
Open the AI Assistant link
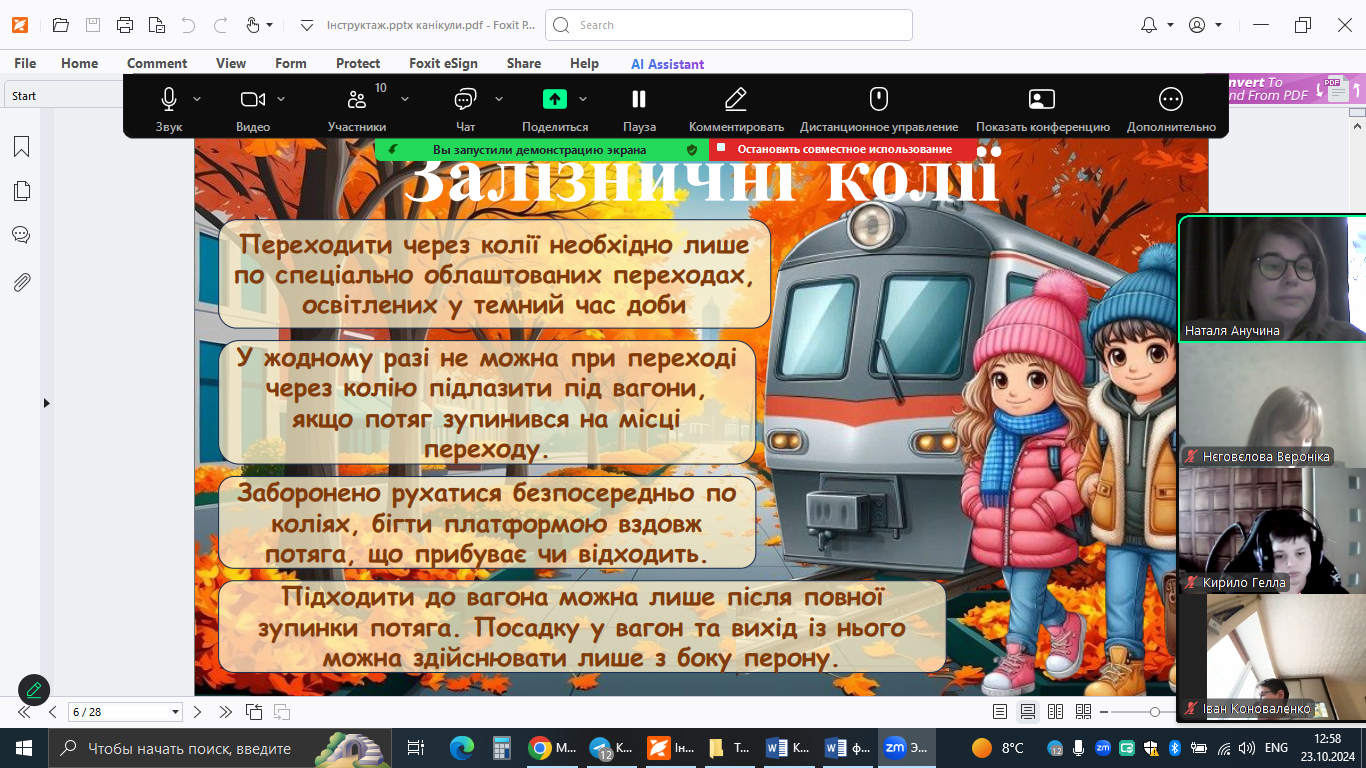(667, 64)
